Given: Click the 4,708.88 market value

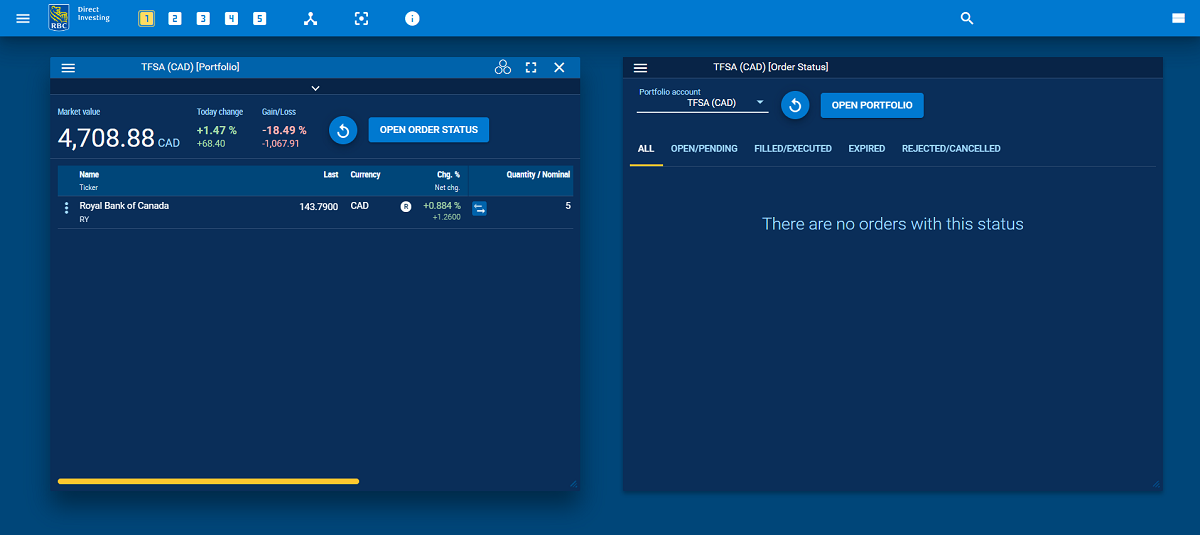Looking at the screenshot, I should point(106,138).
